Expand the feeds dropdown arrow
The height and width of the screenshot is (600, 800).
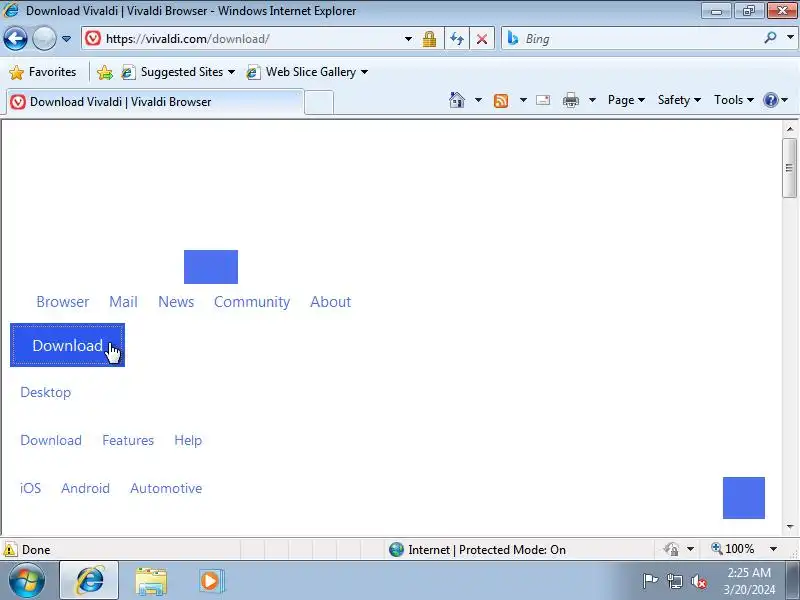tap(523, 100)
